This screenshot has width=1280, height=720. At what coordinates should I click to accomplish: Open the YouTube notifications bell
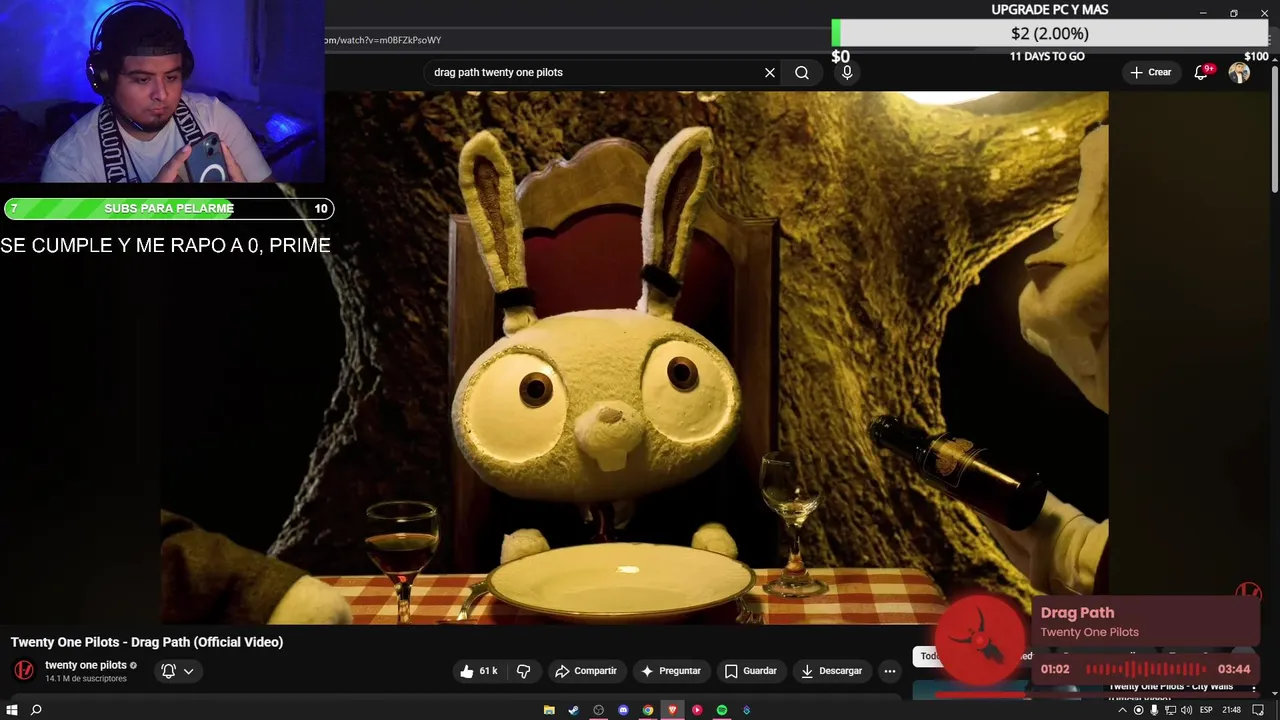pyautogui.click(x=1202, y=72)
